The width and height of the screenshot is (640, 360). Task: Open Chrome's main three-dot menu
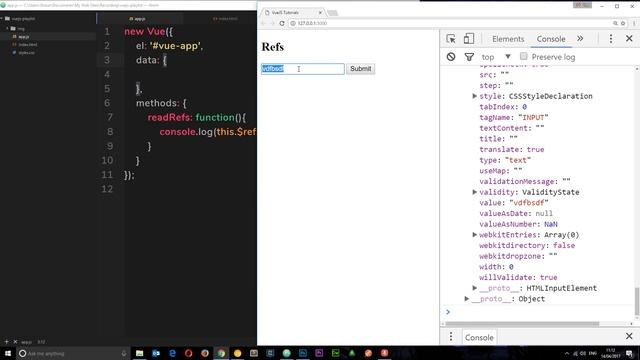click(x=634, y=23)
